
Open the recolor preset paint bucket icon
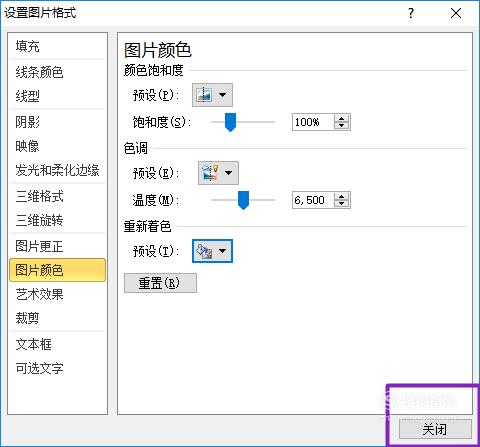click(x=204, y=251)
